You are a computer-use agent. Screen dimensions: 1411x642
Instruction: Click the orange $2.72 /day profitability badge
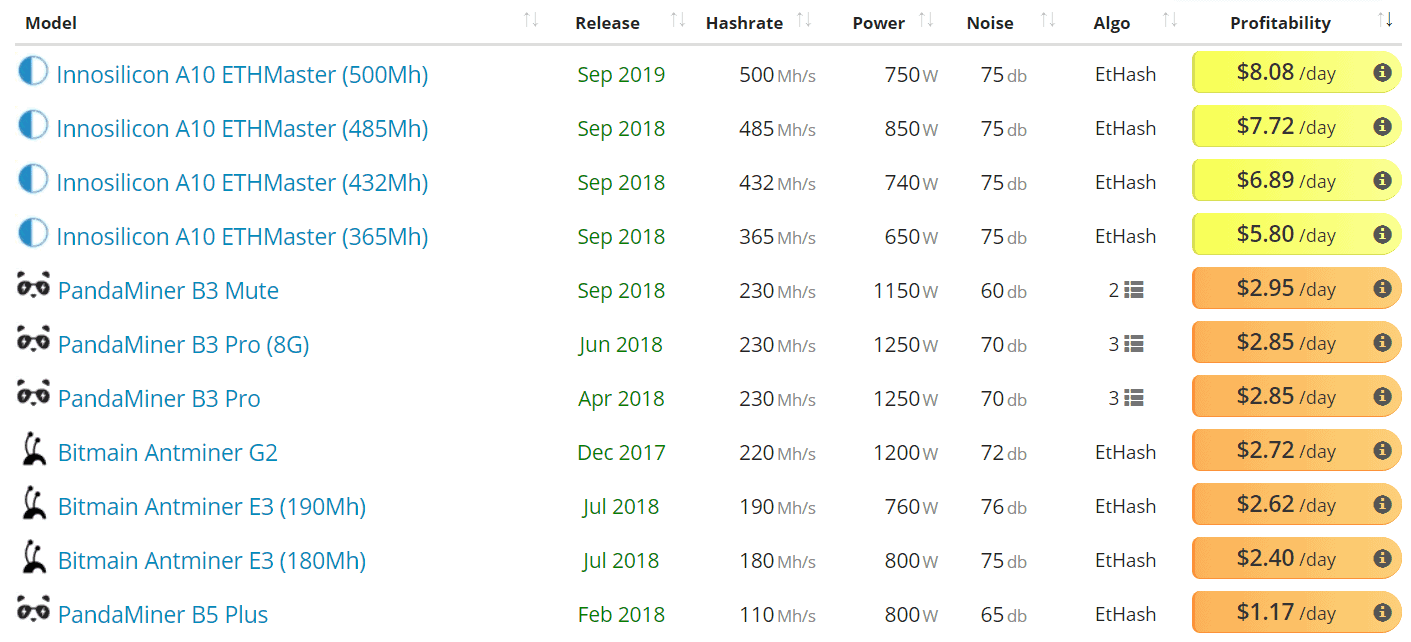pos(1285,452)
